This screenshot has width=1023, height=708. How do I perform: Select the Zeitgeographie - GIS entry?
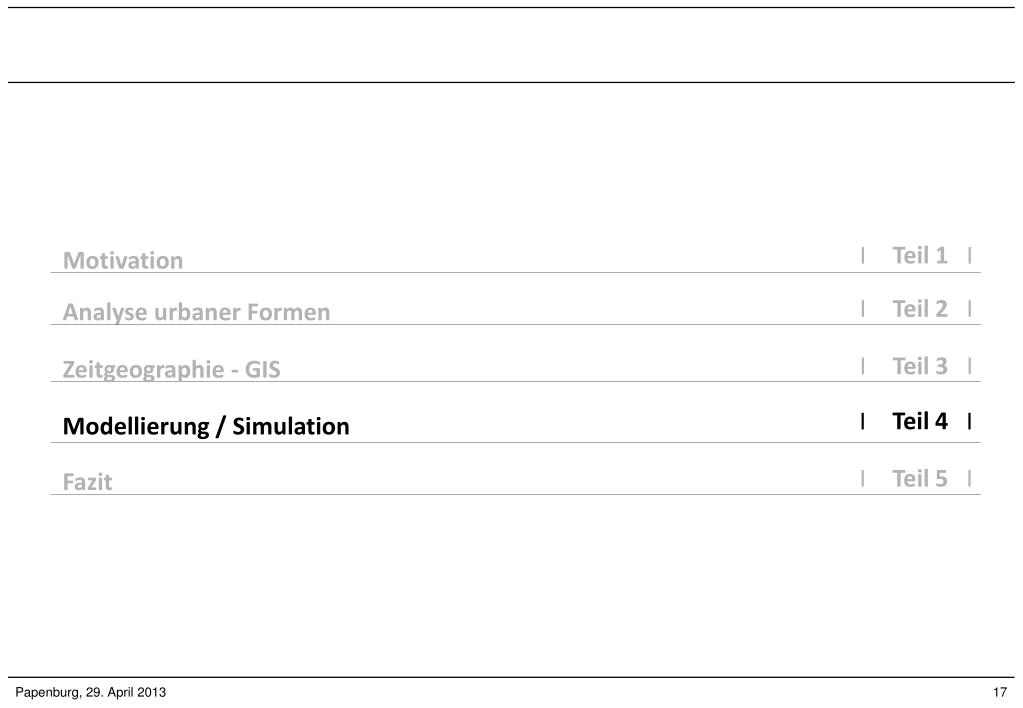pyautogui.click(x=172, y=370)
